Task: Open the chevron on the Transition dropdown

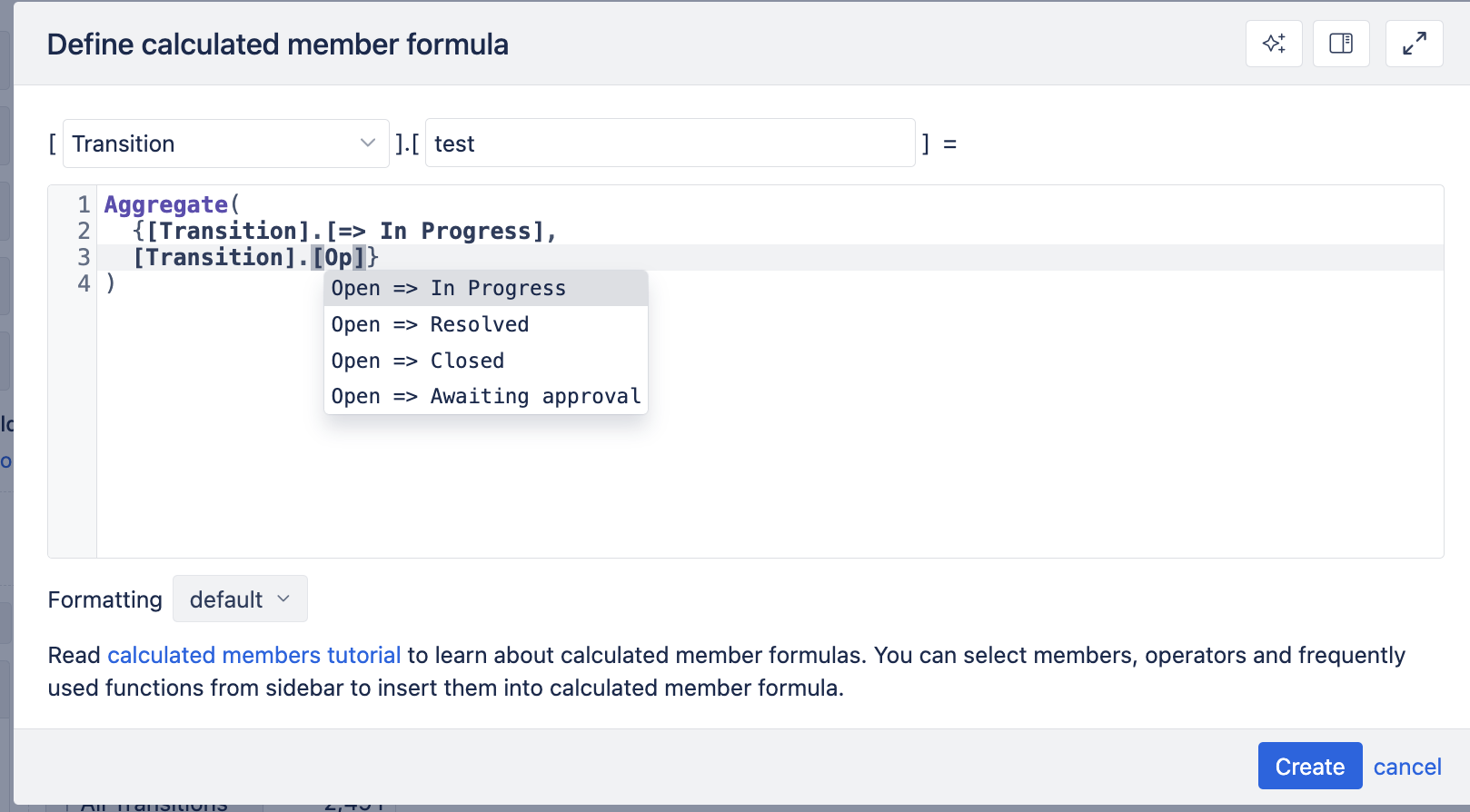Action: [x=367, y=143]
